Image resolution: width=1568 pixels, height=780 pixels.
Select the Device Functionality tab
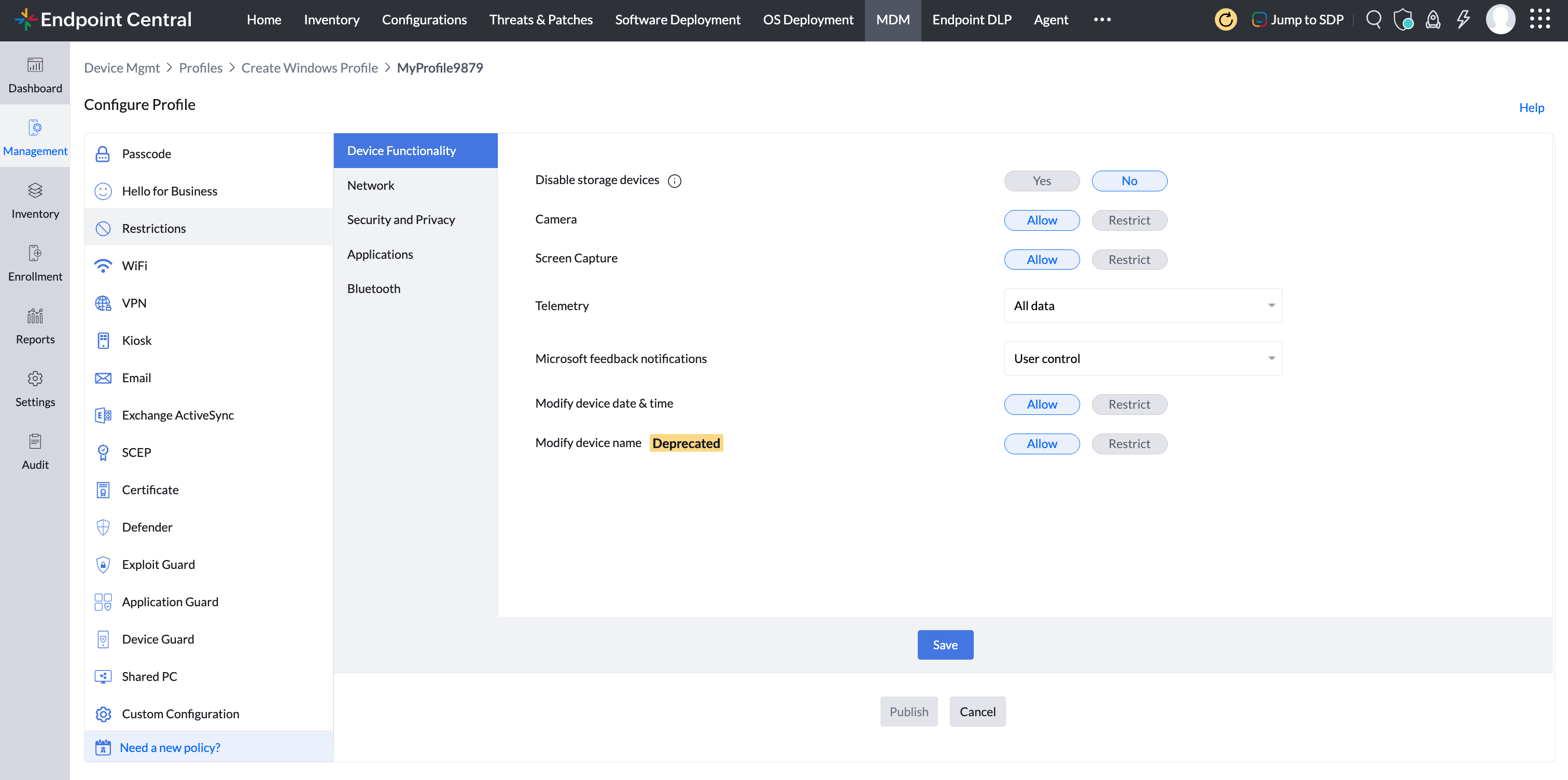(x=415, y=151)
